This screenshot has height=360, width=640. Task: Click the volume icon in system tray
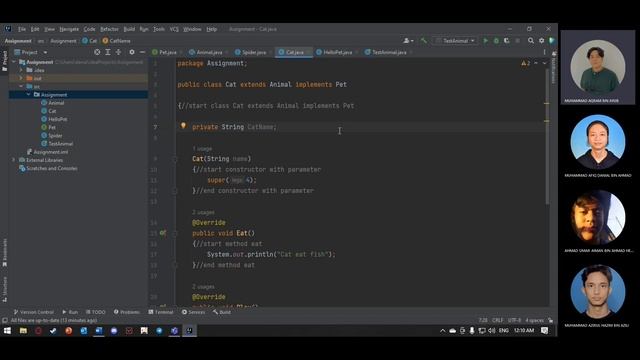pos(491,331)
